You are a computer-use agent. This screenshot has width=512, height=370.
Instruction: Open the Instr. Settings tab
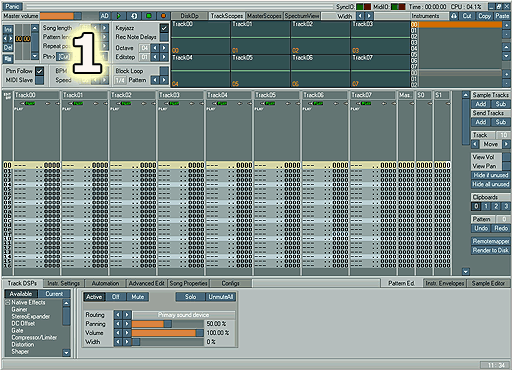[x=64, y=283]
